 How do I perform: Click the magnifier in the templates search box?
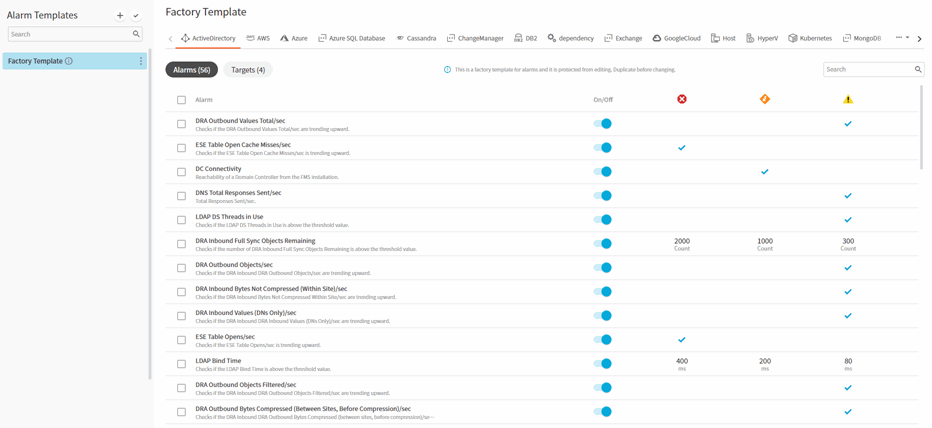[137, 34]
